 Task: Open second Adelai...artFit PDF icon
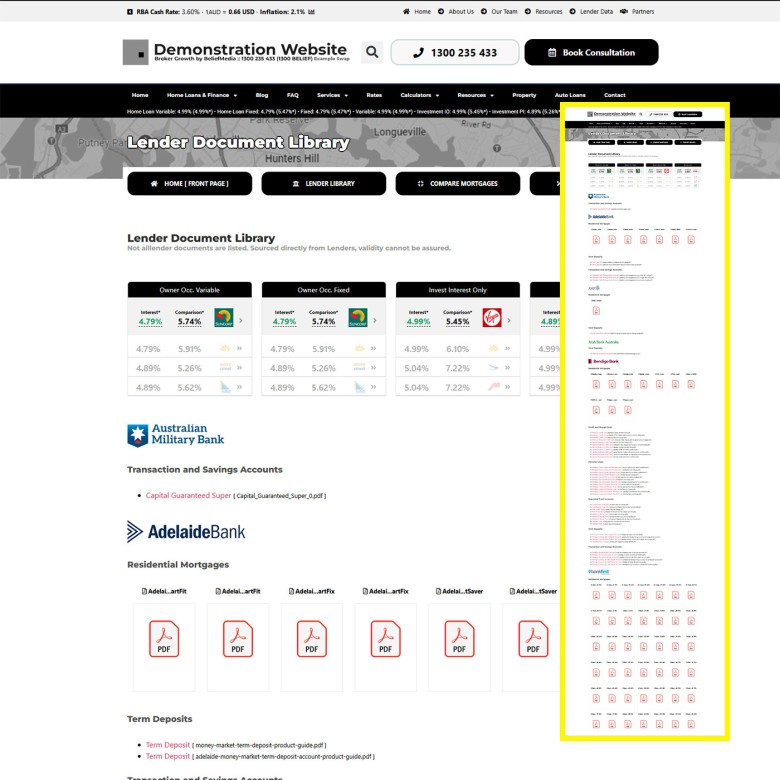238,639
